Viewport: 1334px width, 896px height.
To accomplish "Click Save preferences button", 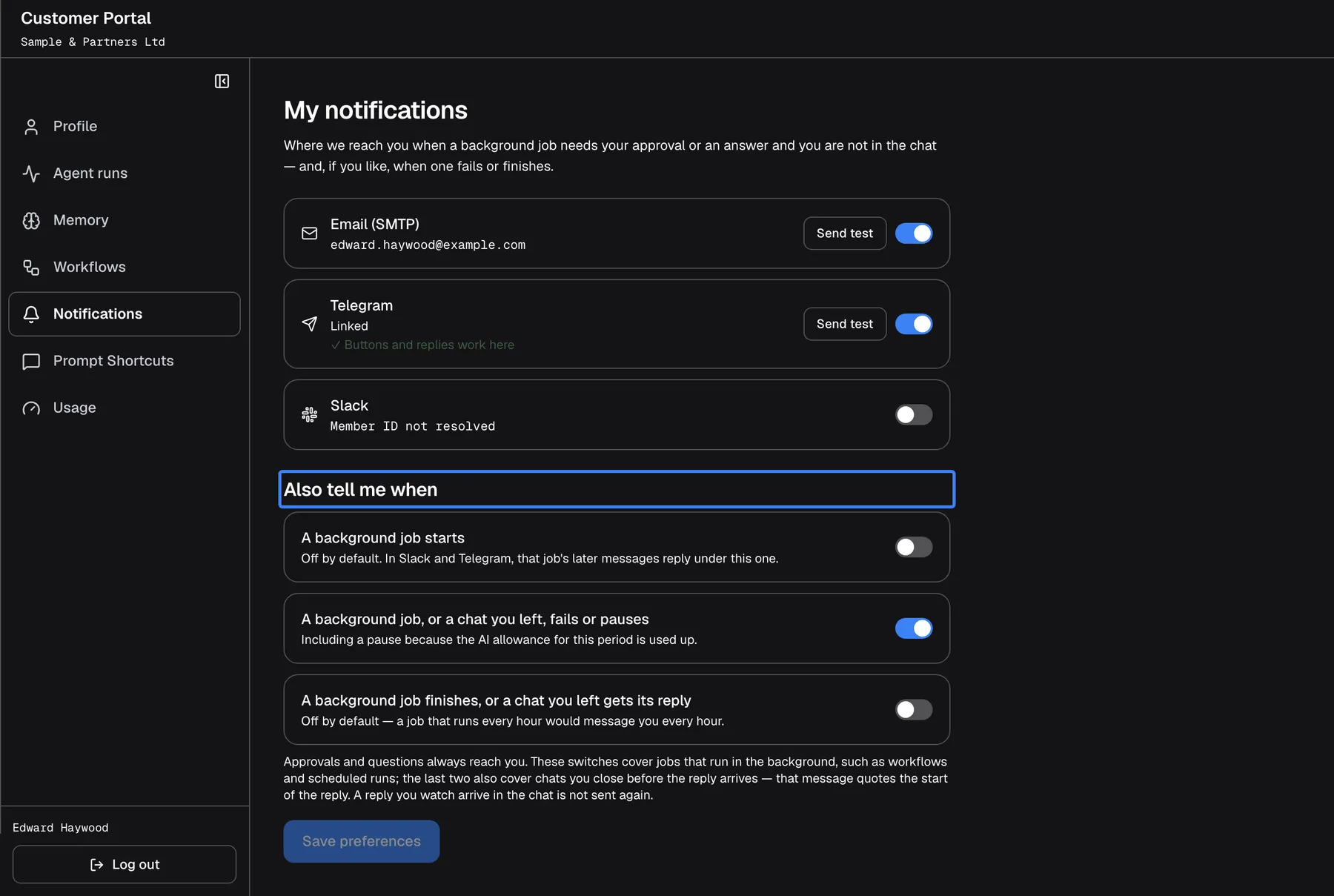I will [x=362, y=841].
